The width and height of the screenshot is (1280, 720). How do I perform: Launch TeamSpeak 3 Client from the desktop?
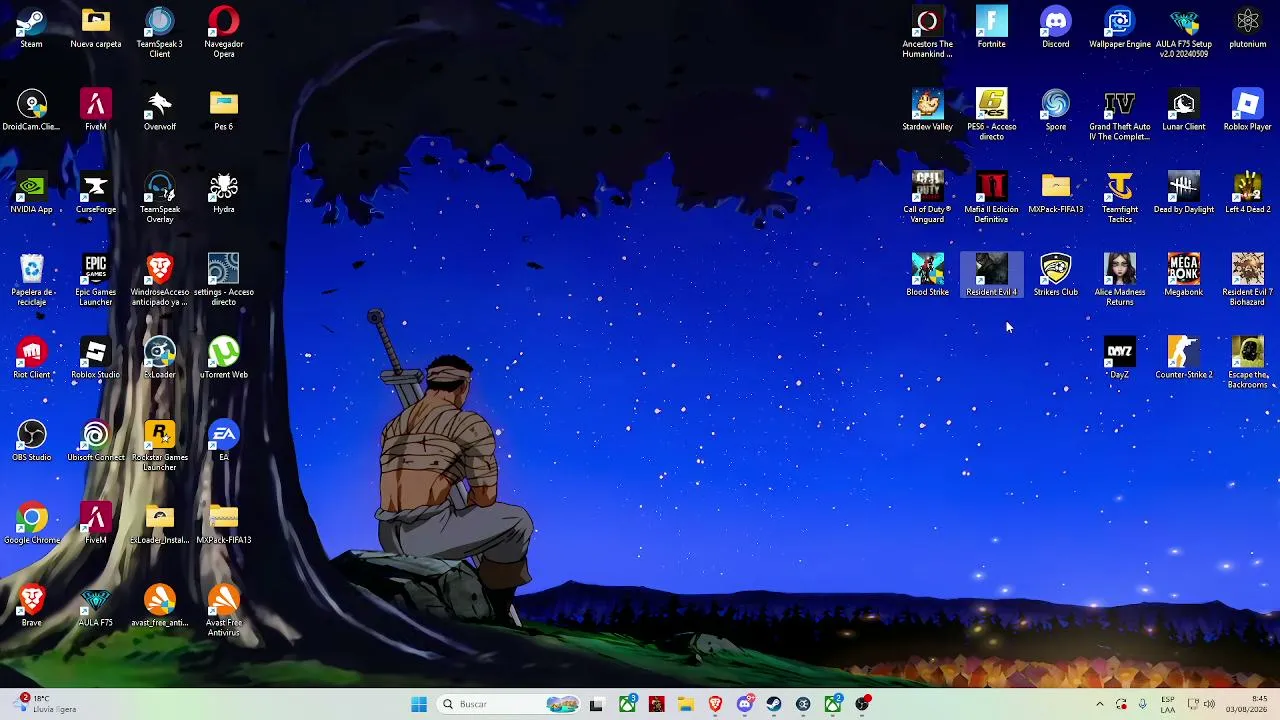click(160, 32)
